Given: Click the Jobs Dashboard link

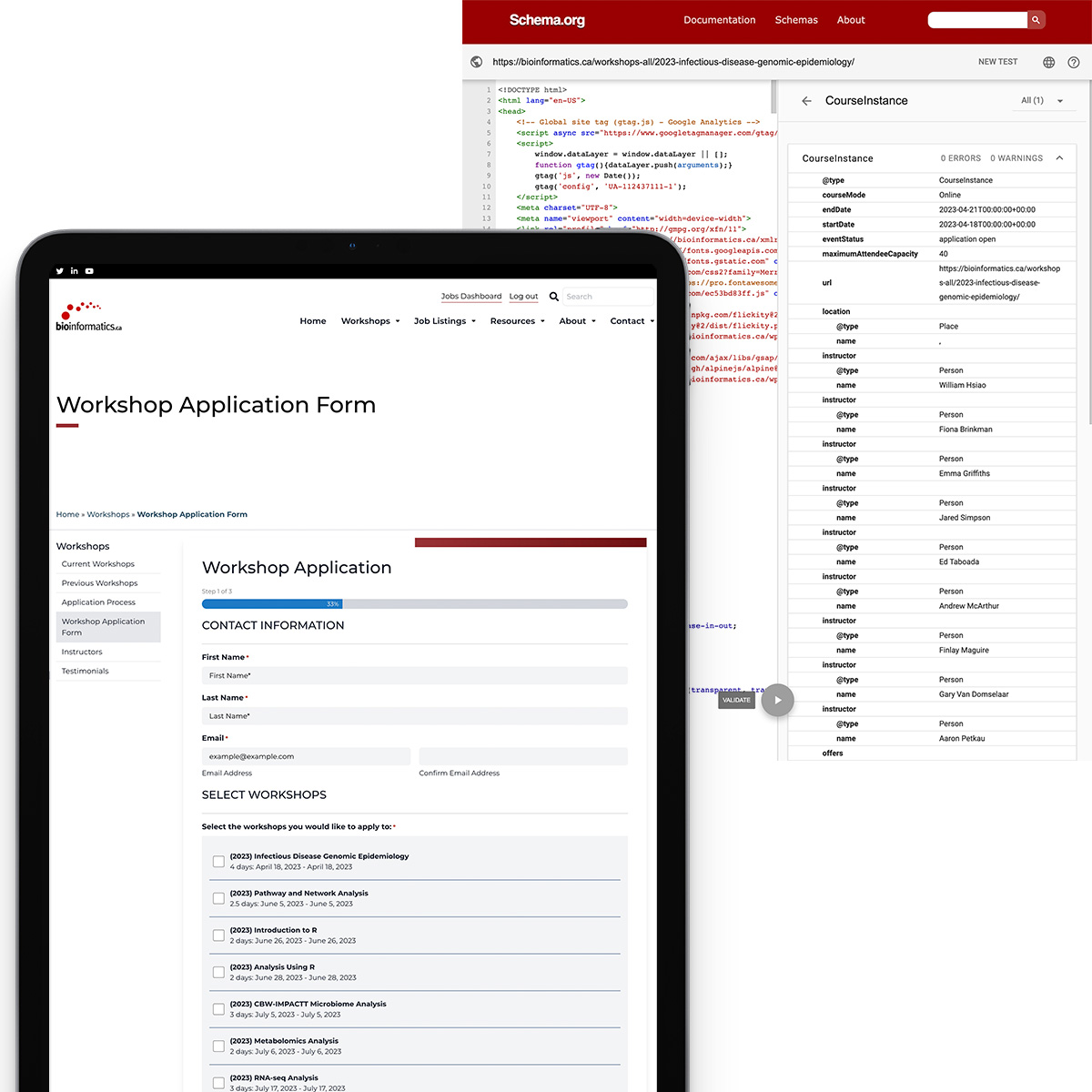Looking at the screenshot, I should coord(470,297).
